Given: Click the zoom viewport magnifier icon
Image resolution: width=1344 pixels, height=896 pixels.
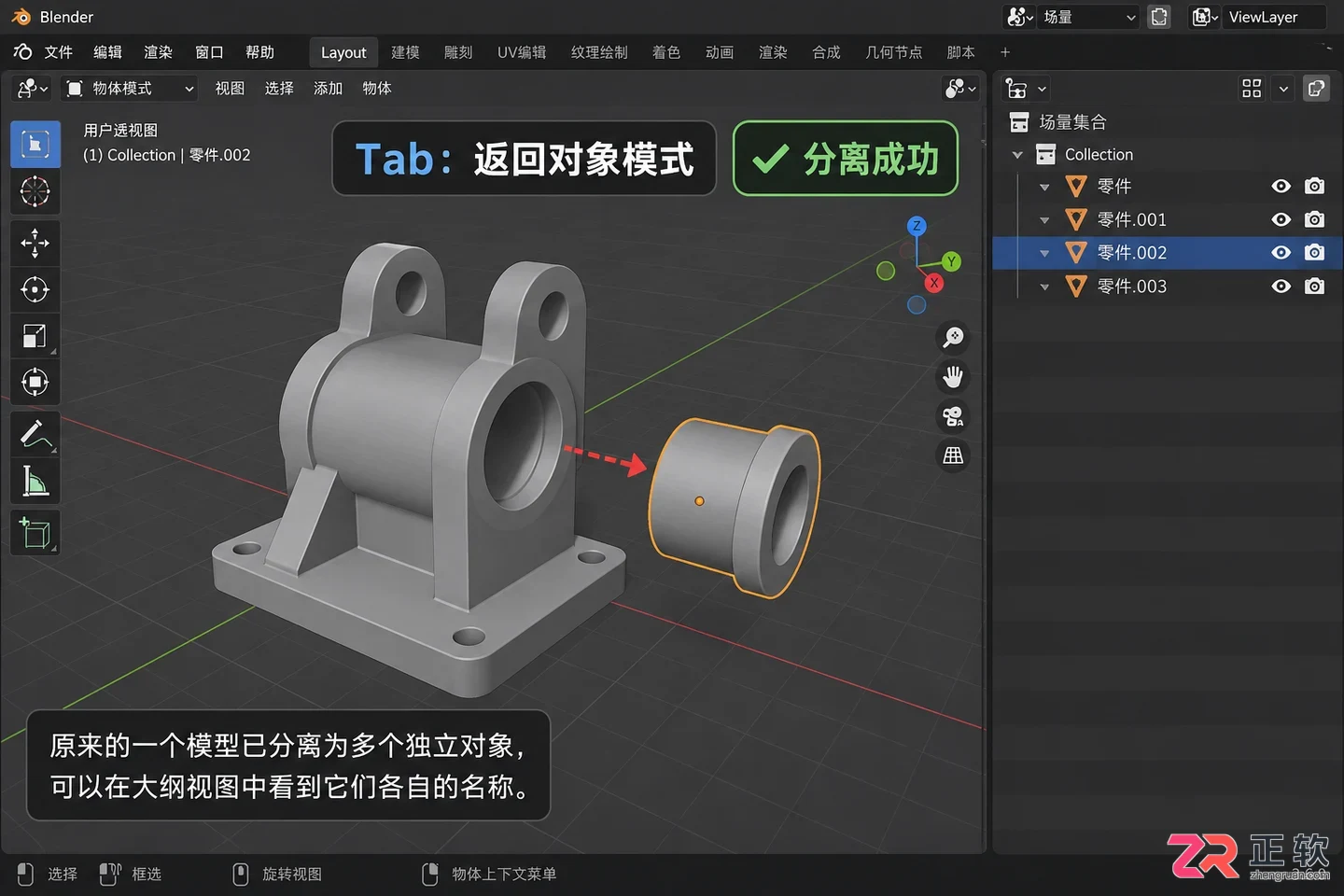Looking at the screenshot, I should [953, 337].
